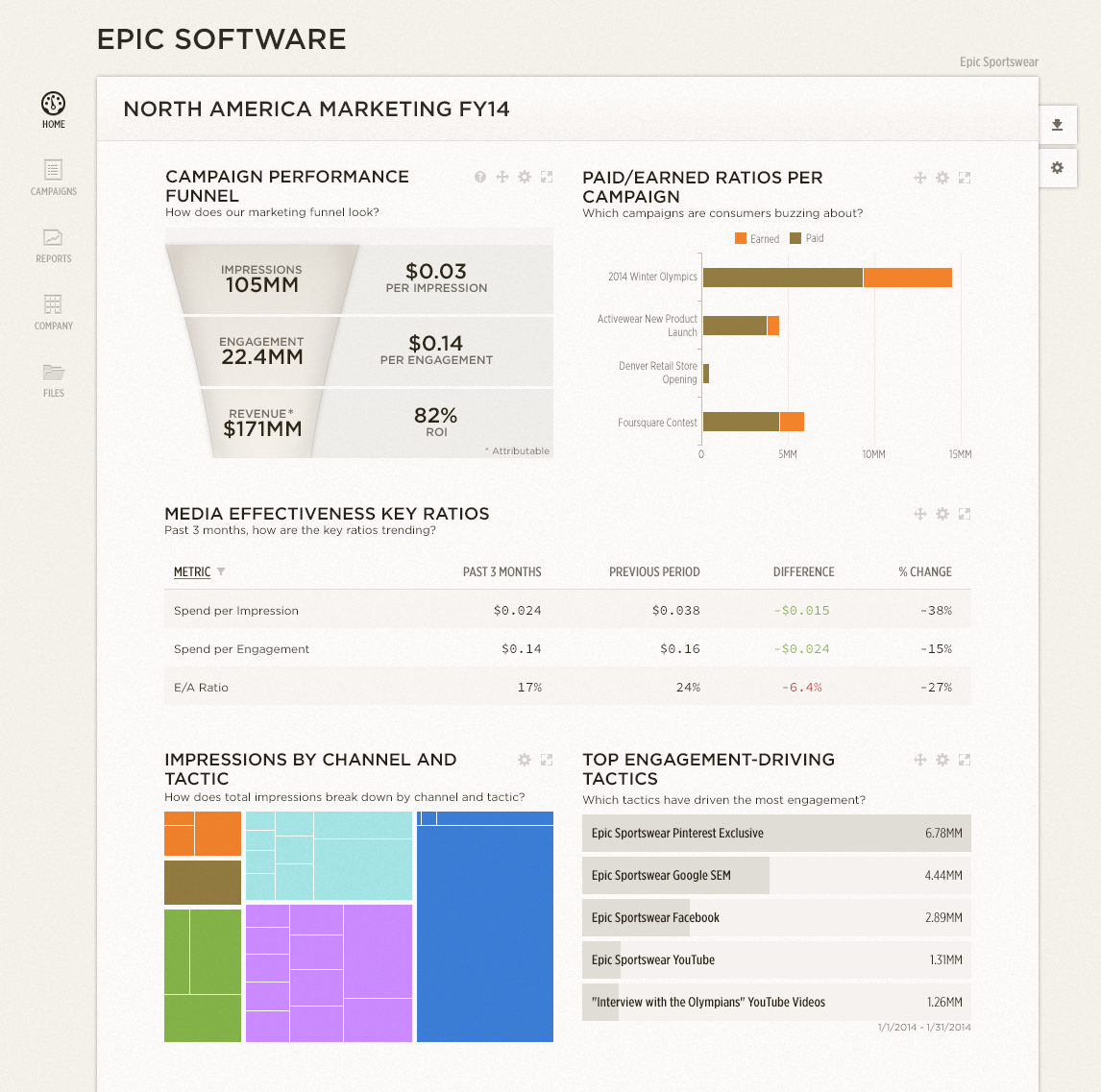Click 2014 Winter Olympics paid bar segment
This screenshot has width=1101, height=1092.
click(783, 278)
